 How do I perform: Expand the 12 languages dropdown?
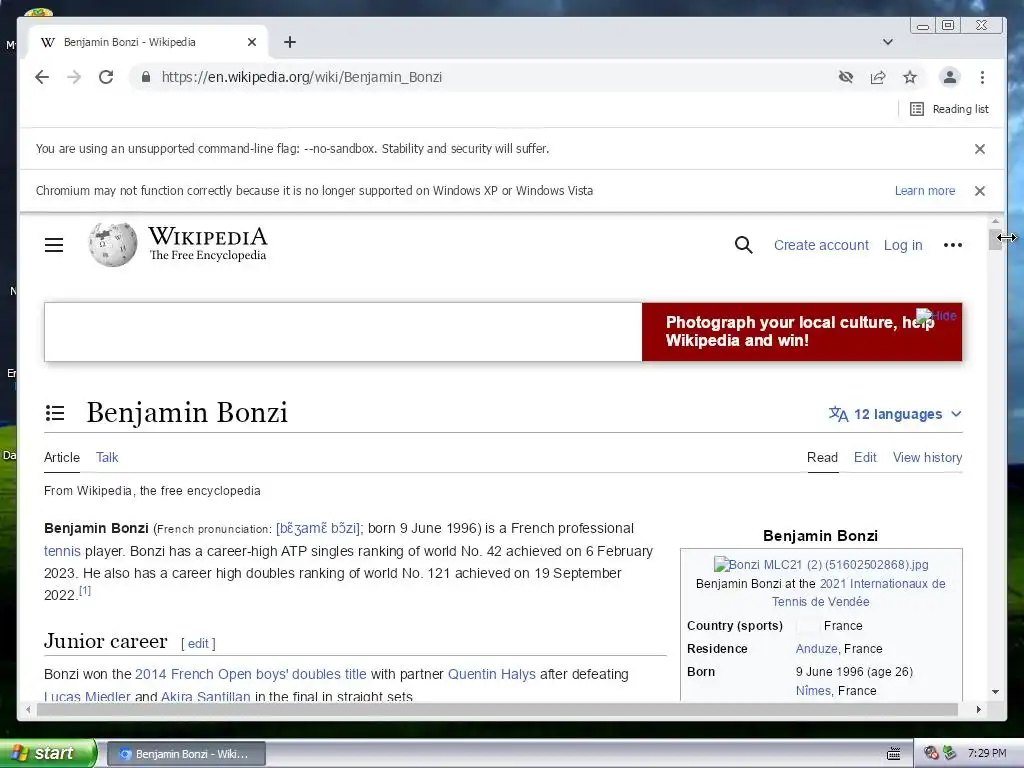click(895, 414)
